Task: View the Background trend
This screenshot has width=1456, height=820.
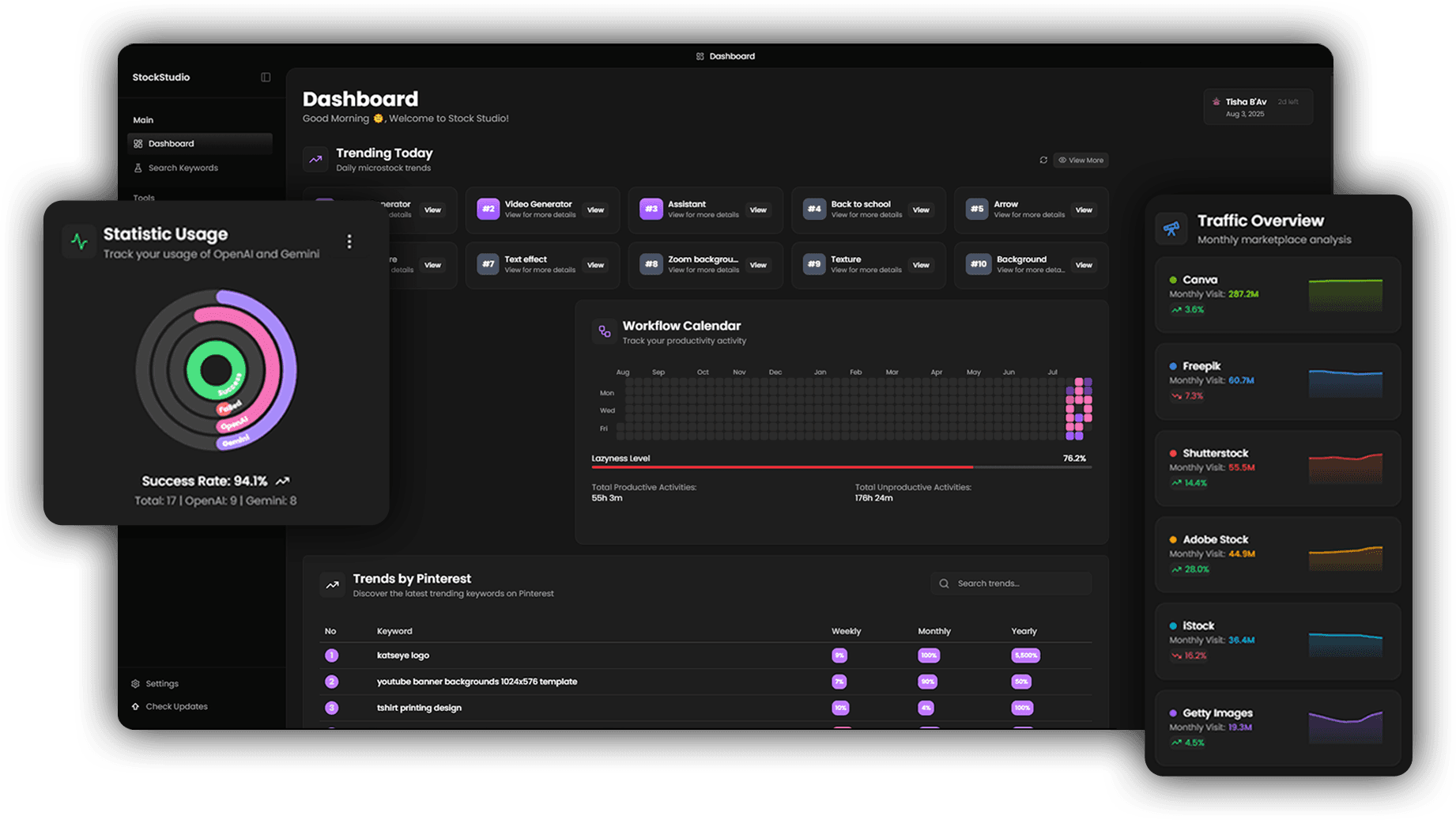Action: [1084, 266]
